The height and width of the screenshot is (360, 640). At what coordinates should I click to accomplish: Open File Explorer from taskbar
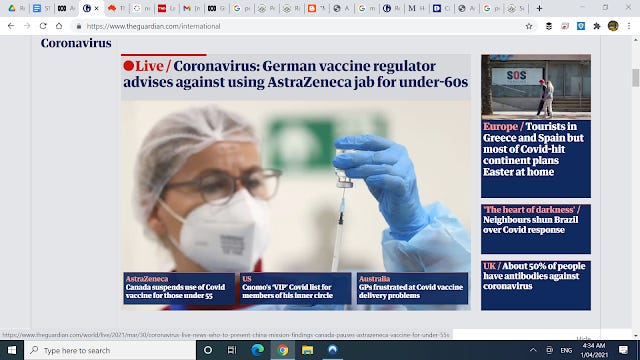coord(307,350)
